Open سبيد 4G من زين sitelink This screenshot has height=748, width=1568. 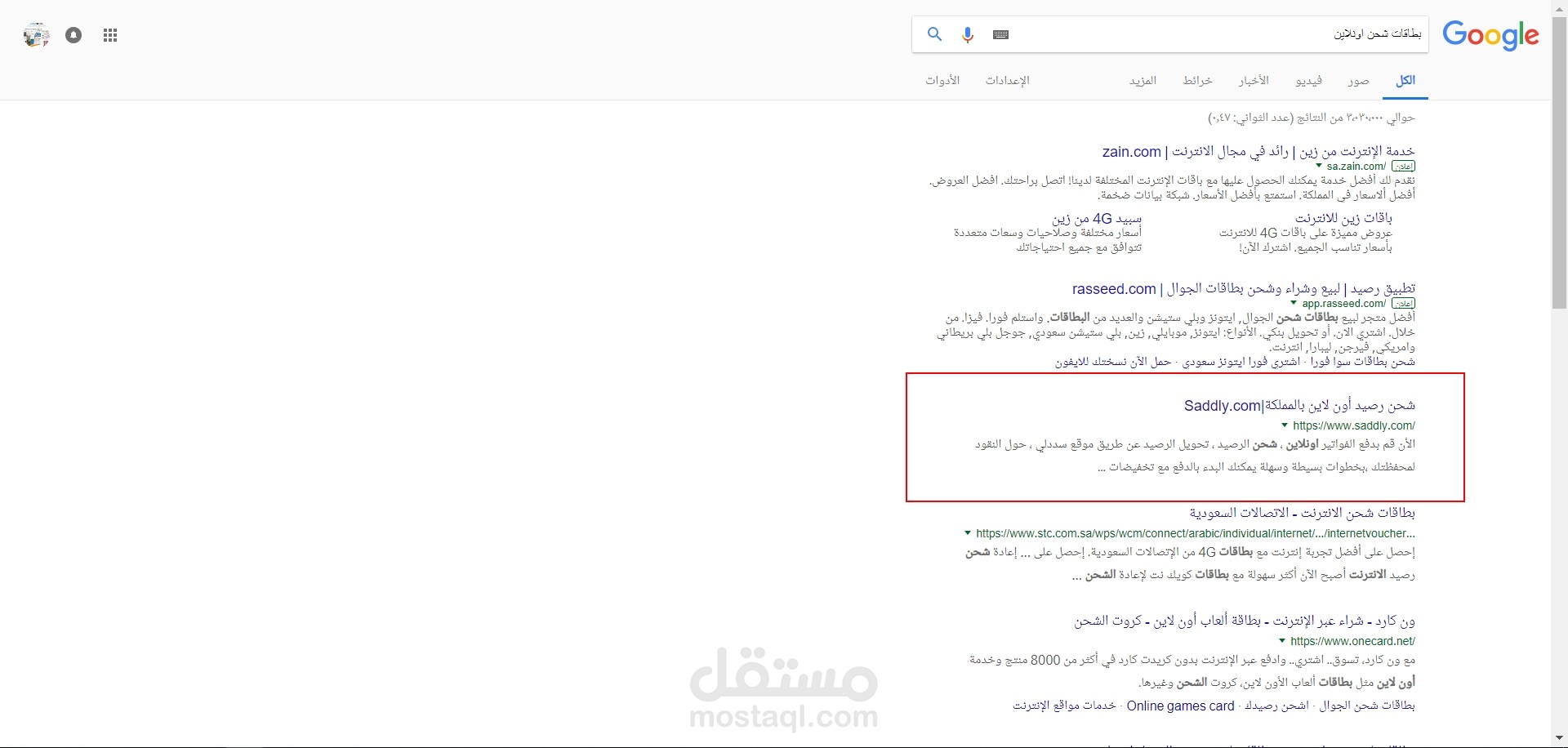pyautogui.click(x=1097, y=218)
